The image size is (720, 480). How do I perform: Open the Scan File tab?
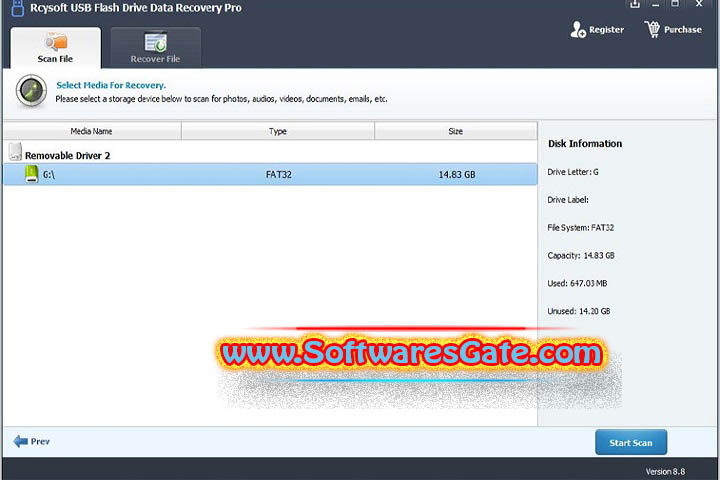tap(56, 48)
